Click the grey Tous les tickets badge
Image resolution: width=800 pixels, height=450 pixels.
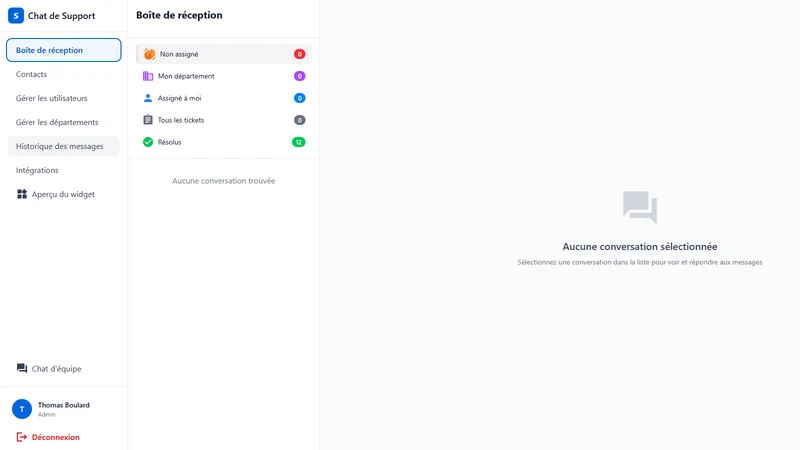coord(299,120)
